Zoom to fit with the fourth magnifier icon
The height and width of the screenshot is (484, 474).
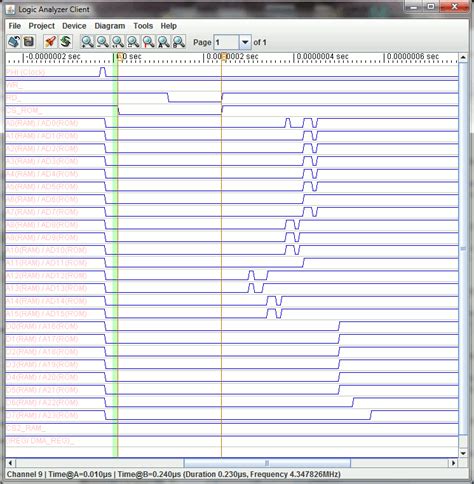133,42
